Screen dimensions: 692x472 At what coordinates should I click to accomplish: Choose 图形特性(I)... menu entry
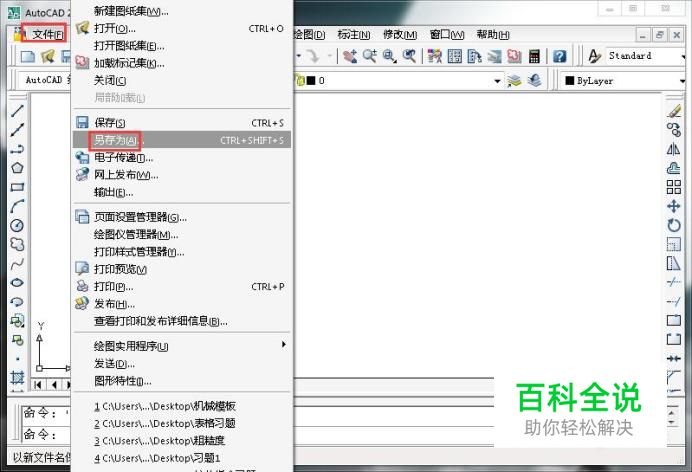182,381
